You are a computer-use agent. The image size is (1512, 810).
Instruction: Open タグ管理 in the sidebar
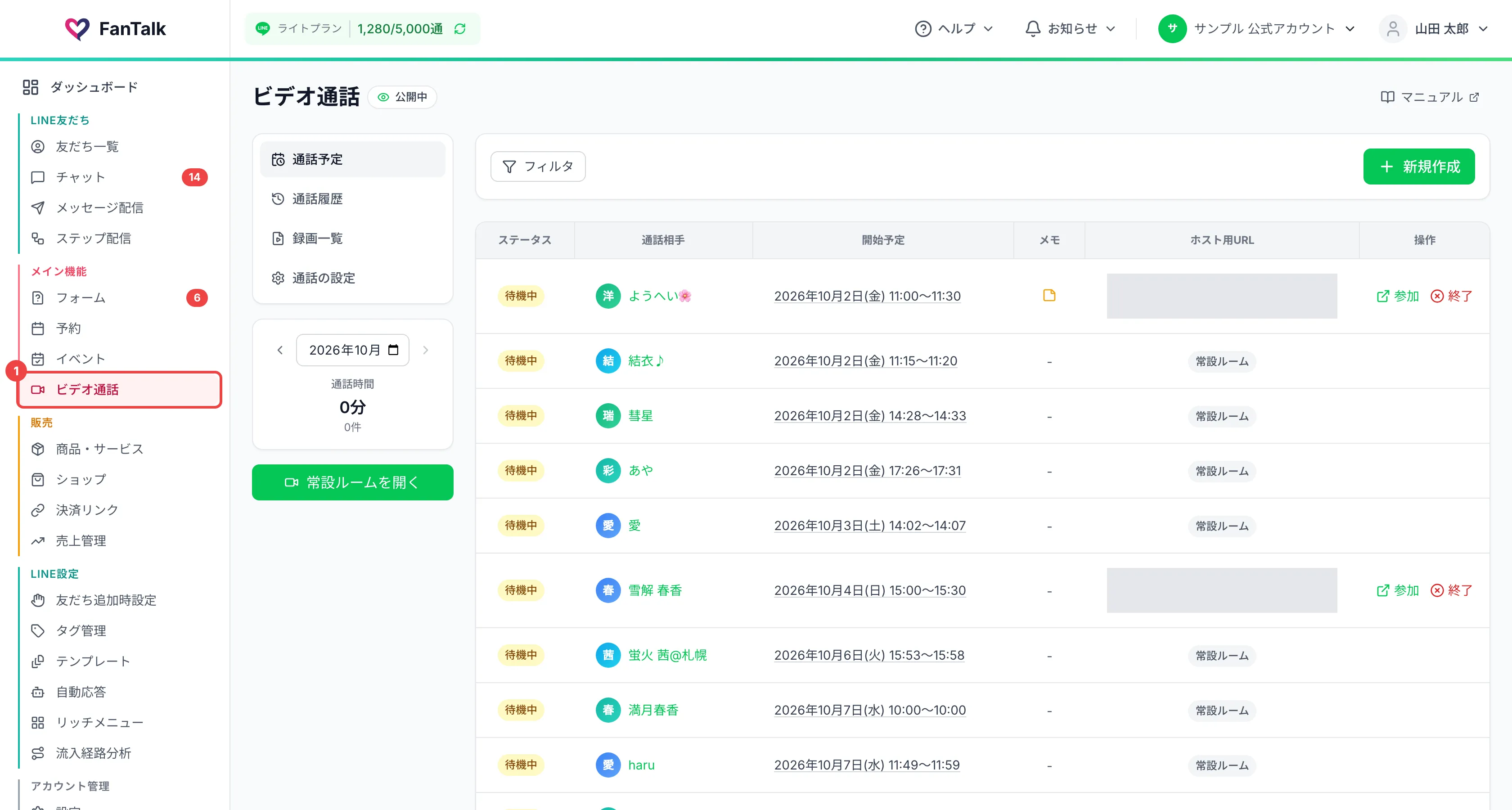click(x=120, y=630)
